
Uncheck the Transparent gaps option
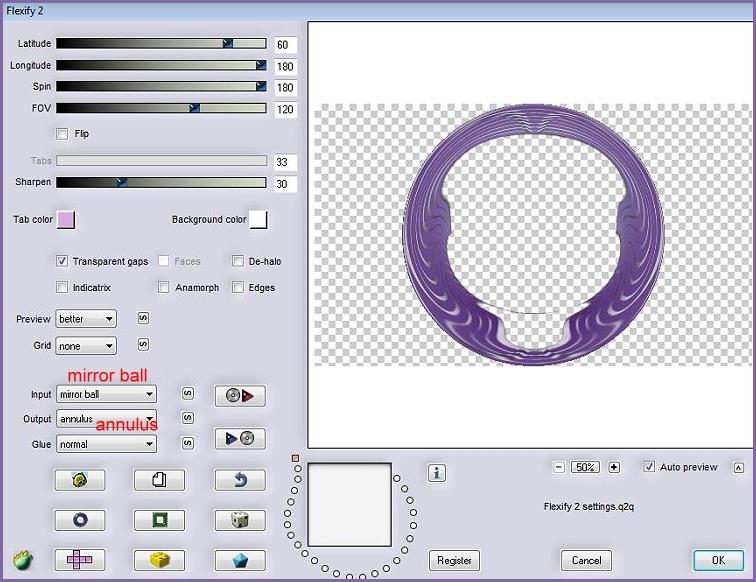[x=63, y=261]
